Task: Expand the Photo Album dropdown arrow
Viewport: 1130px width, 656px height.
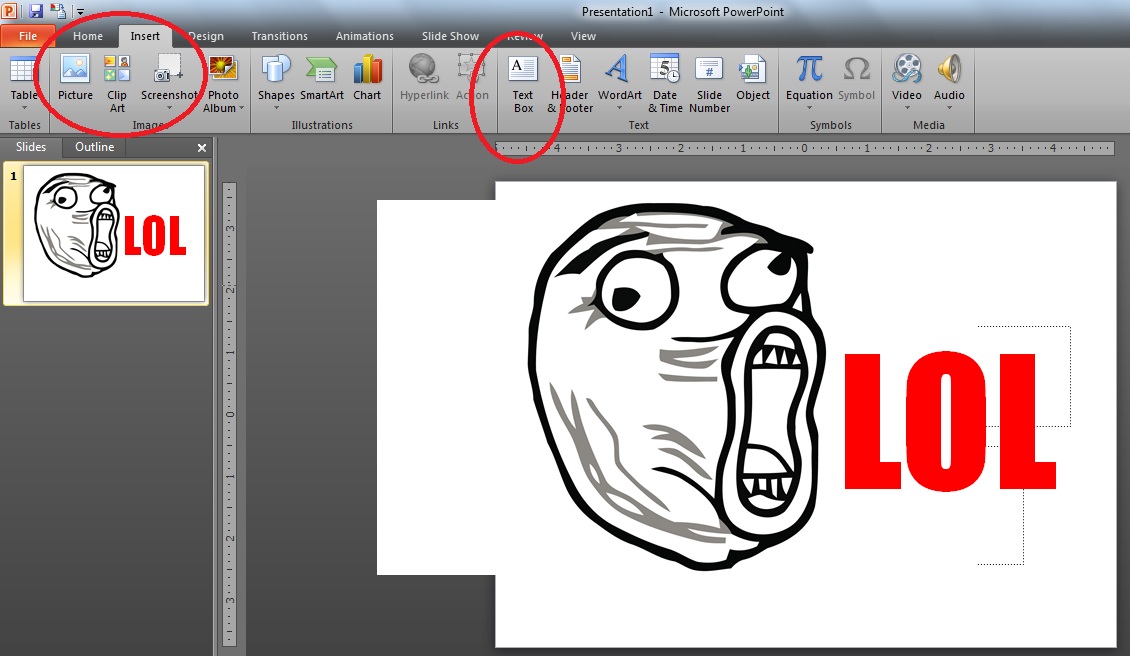Action: 241,108
